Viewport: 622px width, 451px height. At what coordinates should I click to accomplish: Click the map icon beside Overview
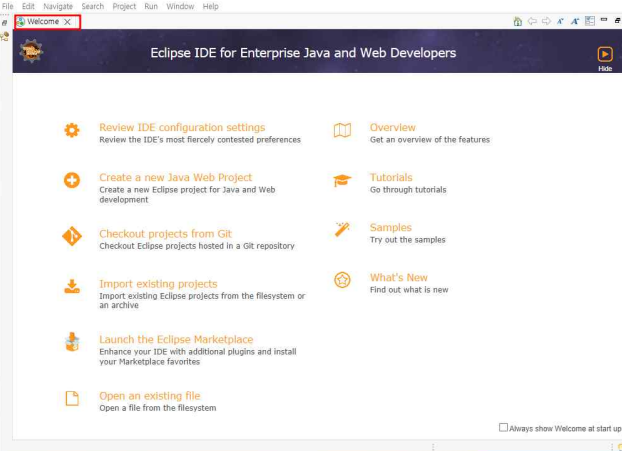pyautogui.click(x=342, y=130)
